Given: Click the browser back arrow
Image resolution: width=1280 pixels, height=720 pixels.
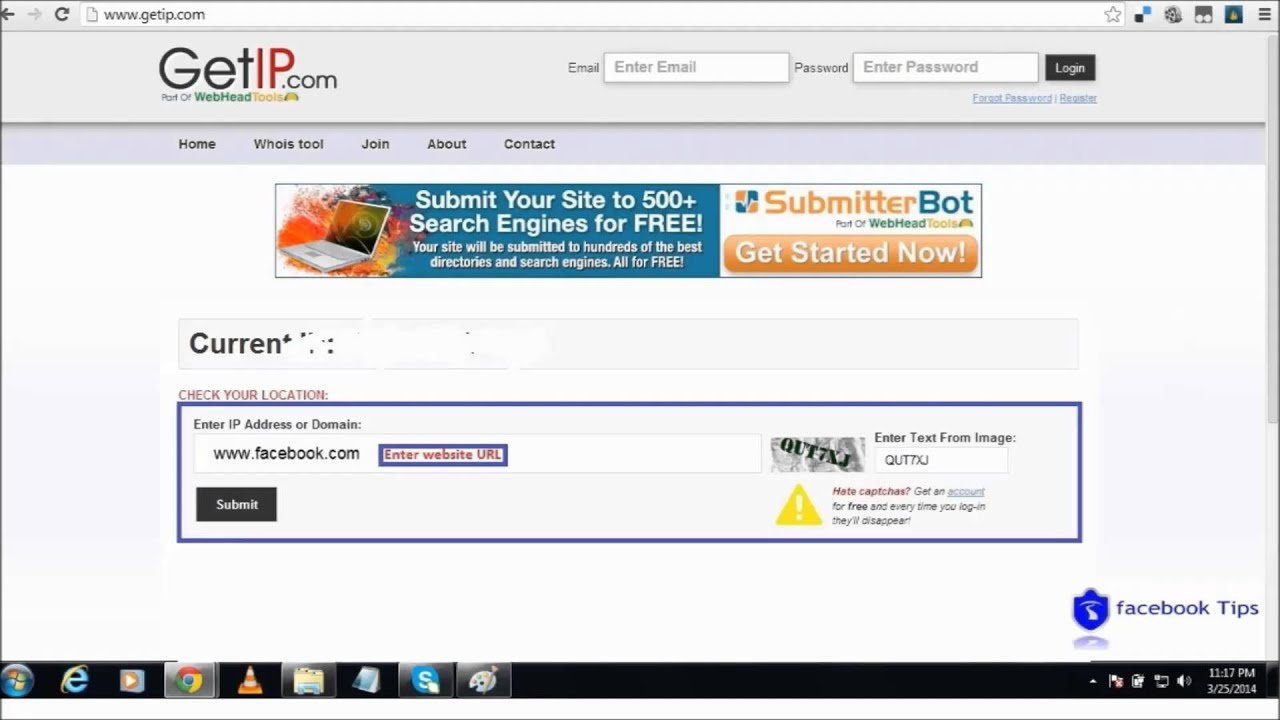Looking at the screenshot, I should (8, 14).
